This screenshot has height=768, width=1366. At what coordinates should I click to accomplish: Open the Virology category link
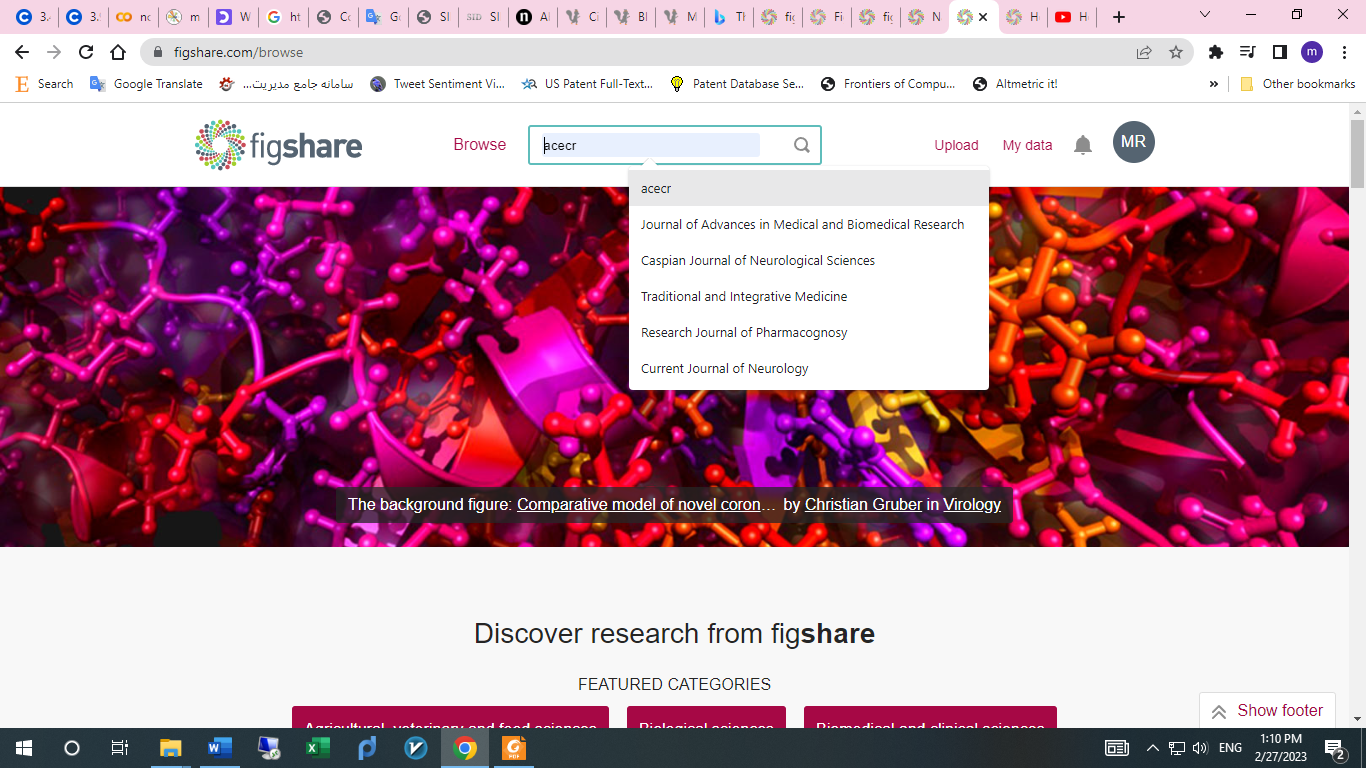tap(972, 504)
